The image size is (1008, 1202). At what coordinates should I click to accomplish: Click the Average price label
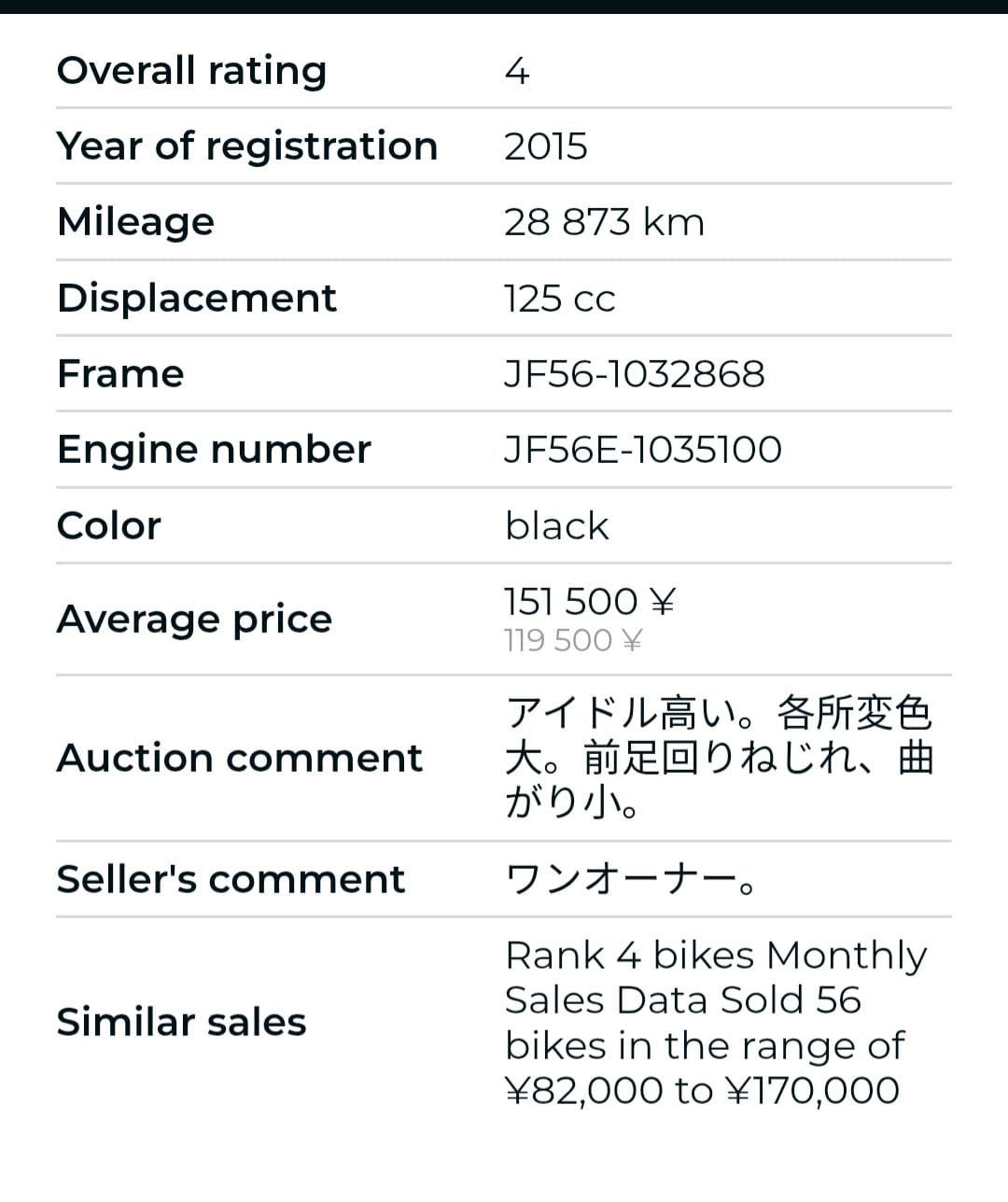coord(194,619)
